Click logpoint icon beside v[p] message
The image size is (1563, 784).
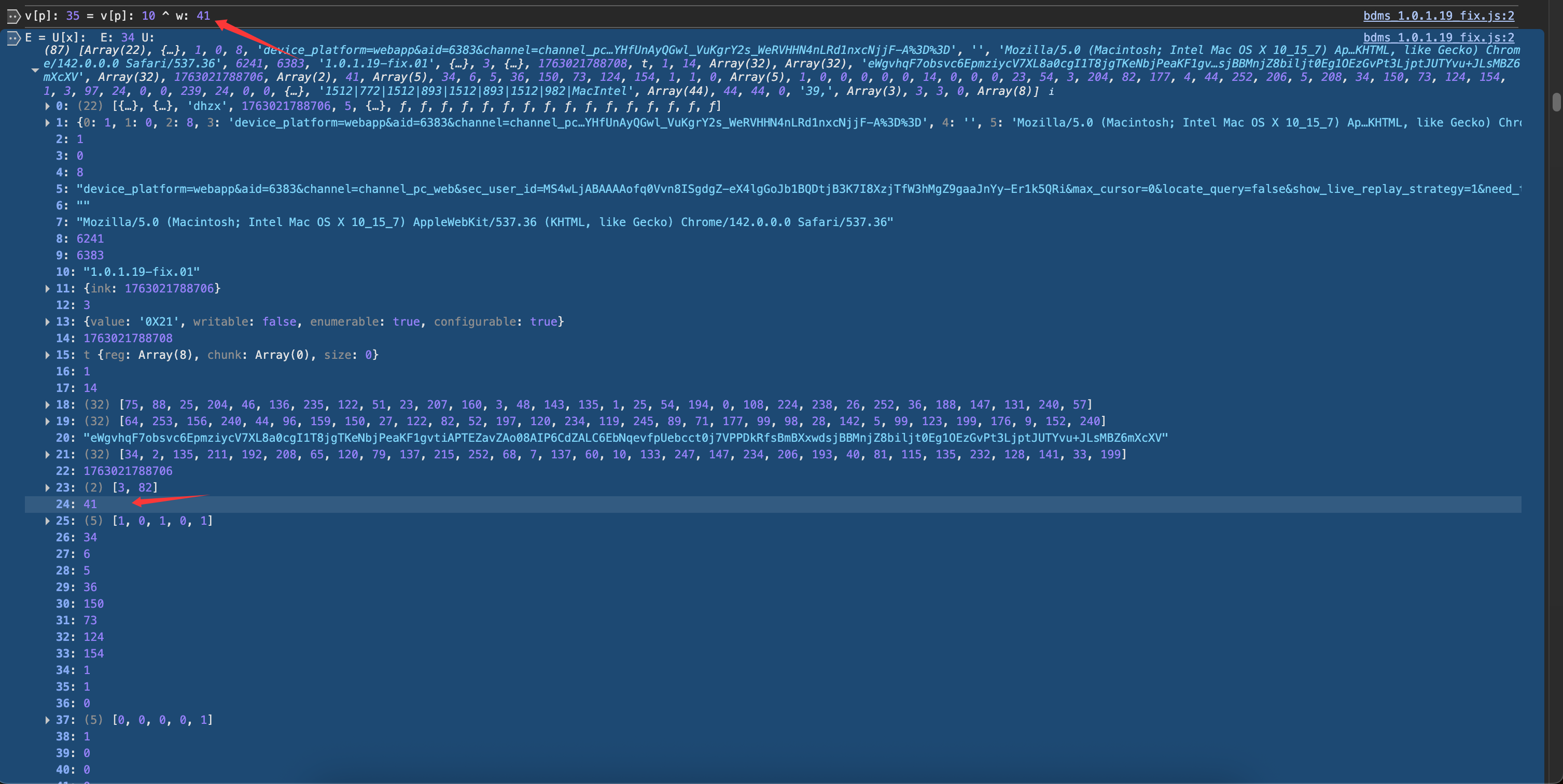click(13, 17)
